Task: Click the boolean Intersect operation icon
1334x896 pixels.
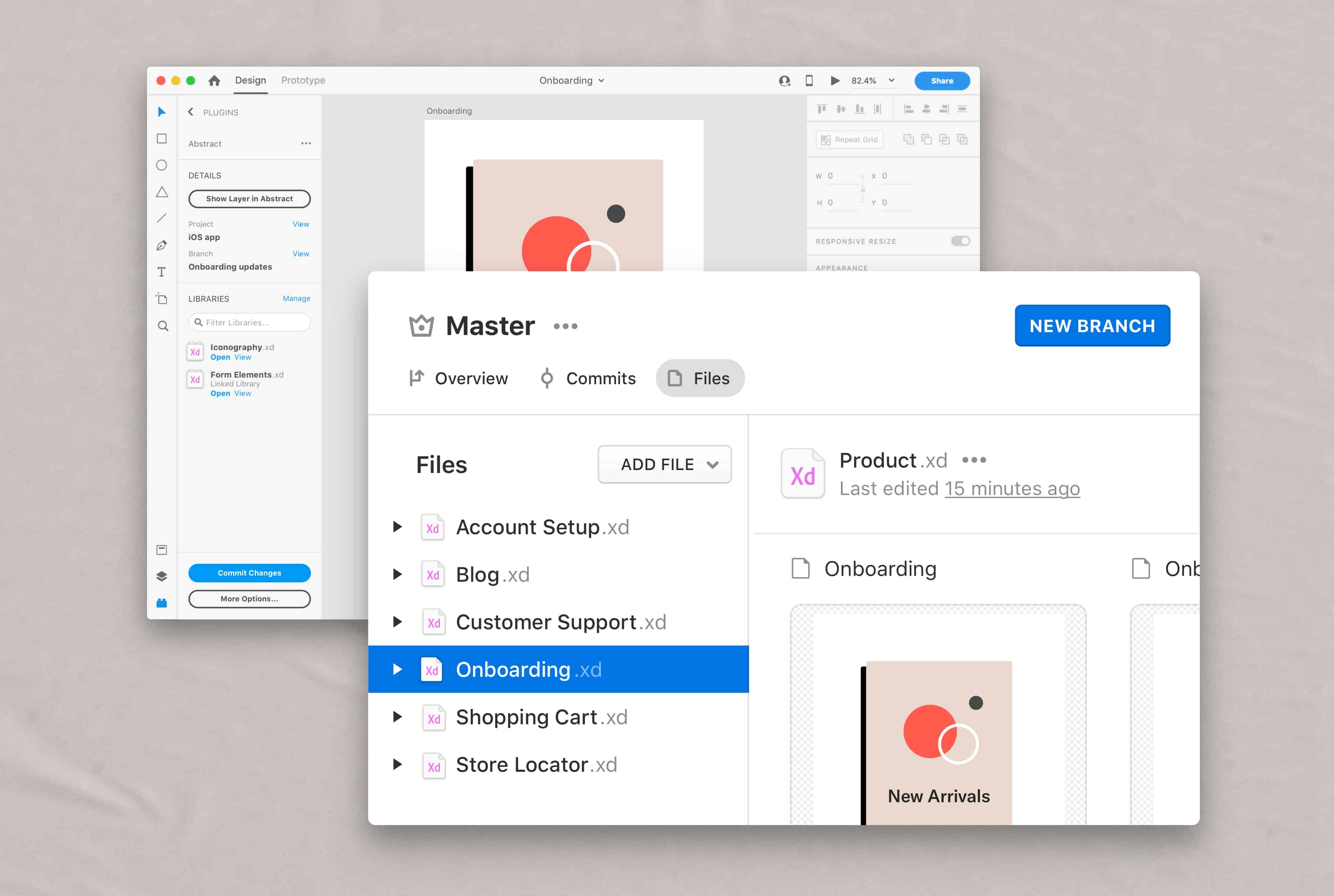Action: [944, 139]
